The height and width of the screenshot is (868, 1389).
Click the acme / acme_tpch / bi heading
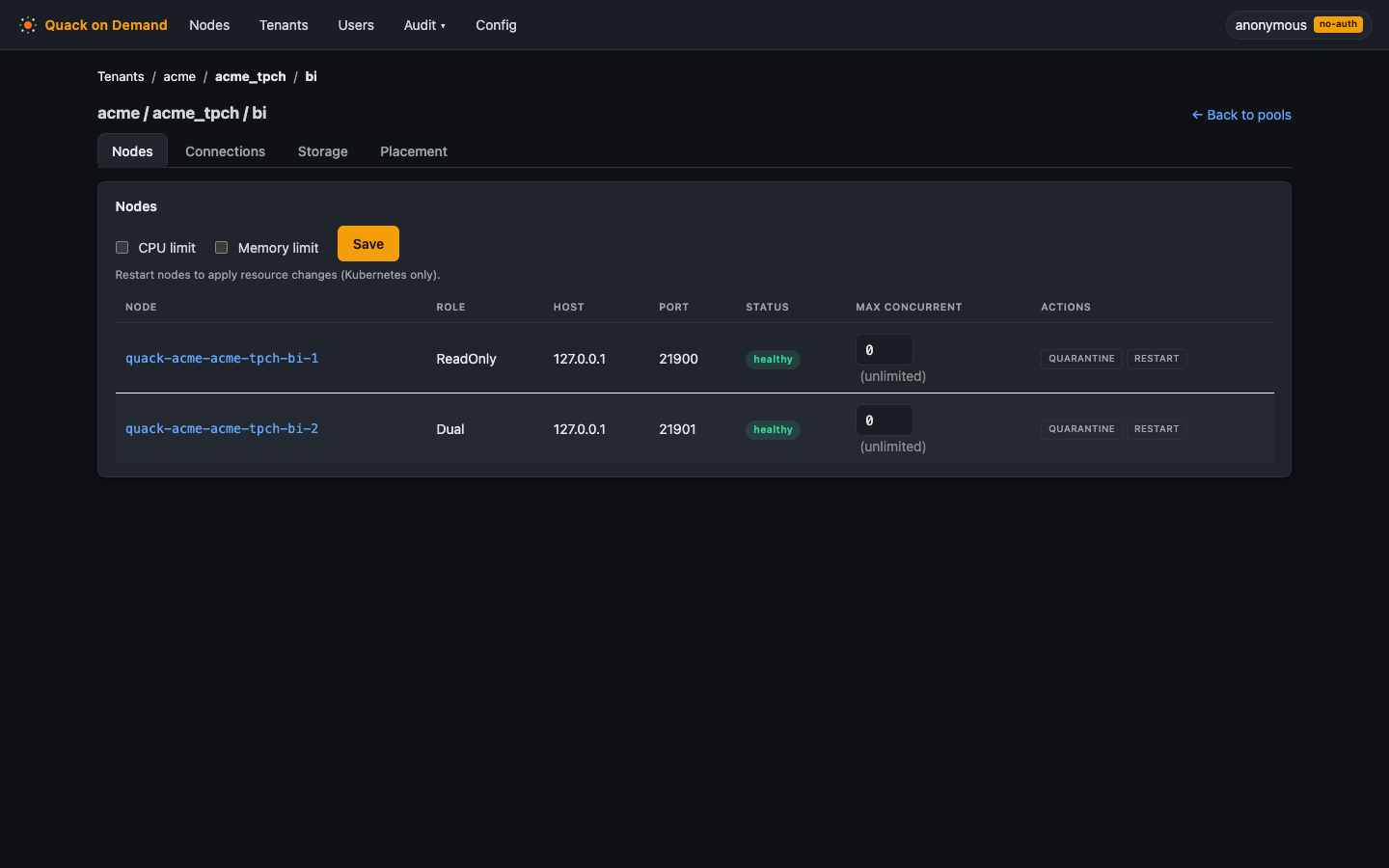click(x=182, y=113)
